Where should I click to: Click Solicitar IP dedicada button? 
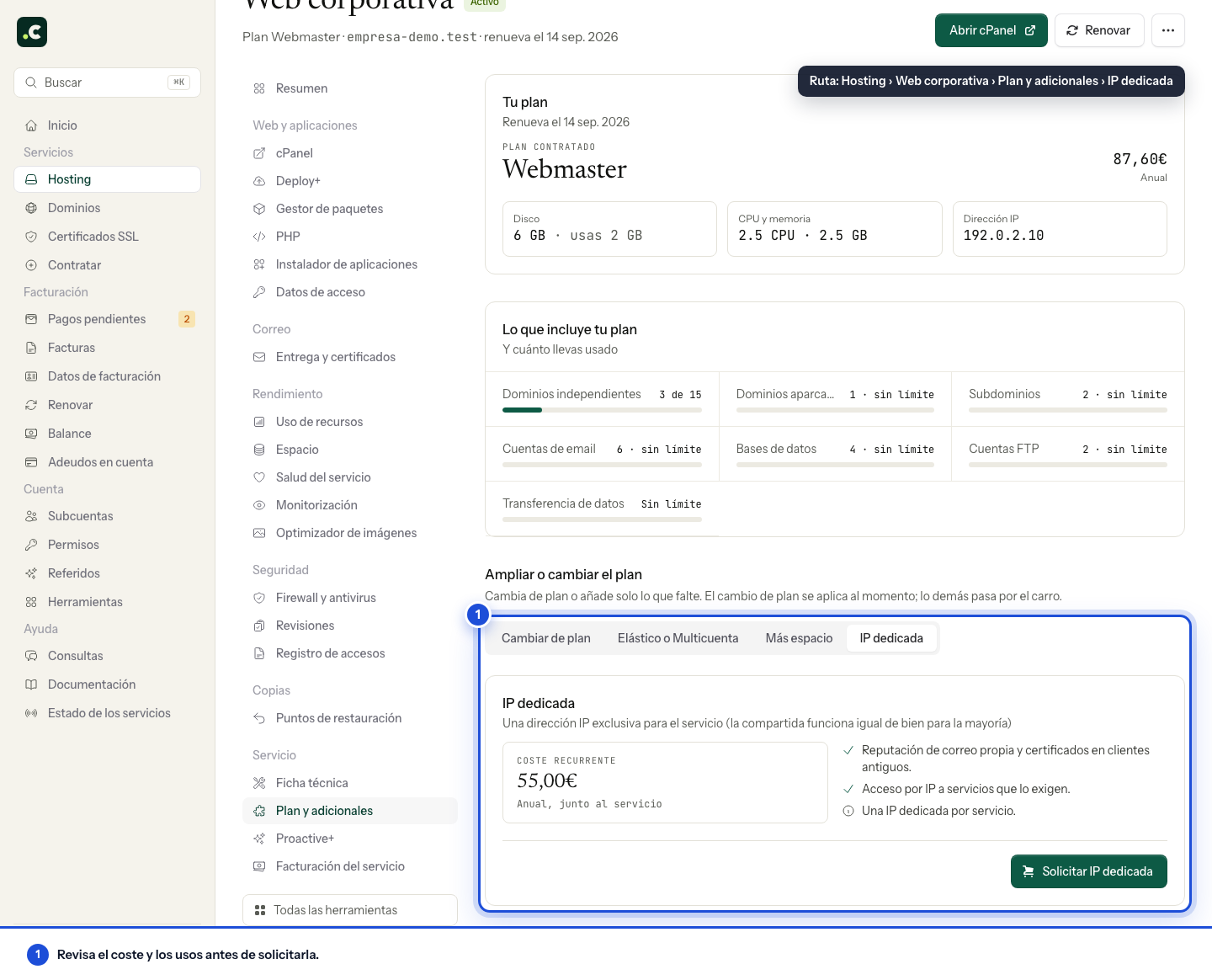(x=1089, y=871)
